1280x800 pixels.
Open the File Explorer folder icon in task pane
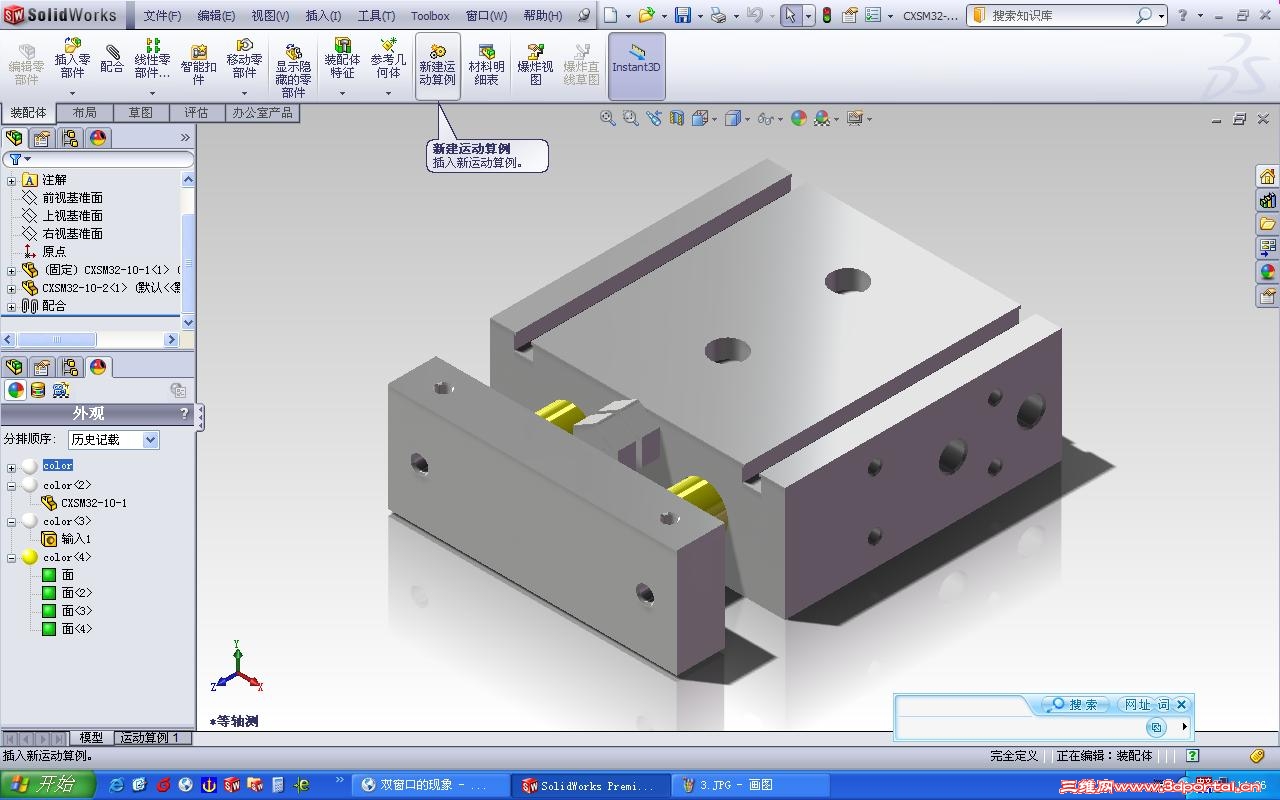pos(1267,224)
